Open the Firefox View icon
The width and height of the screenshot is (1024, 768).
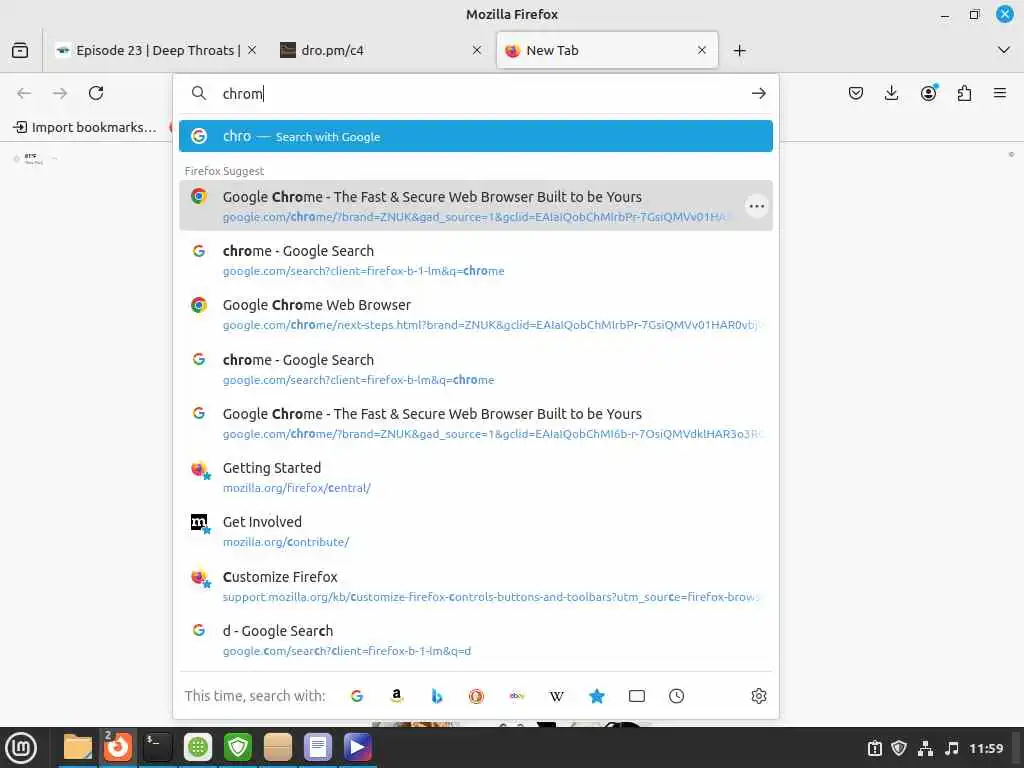tap(20, 50)
